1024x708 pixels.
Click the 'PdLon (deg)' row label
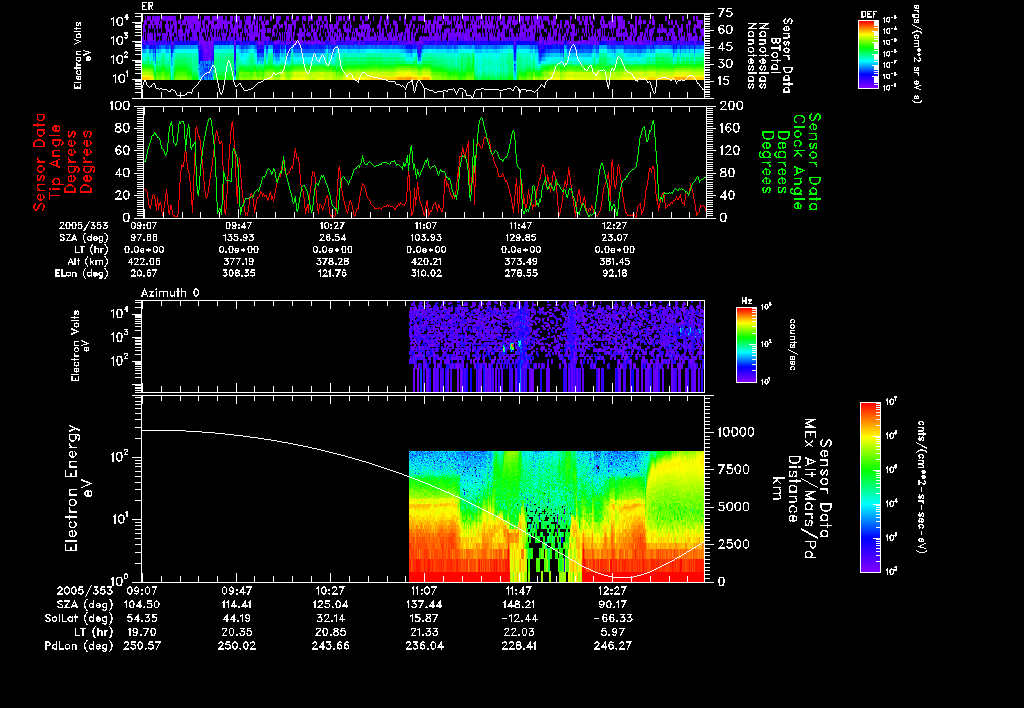[x=79, y=645]
